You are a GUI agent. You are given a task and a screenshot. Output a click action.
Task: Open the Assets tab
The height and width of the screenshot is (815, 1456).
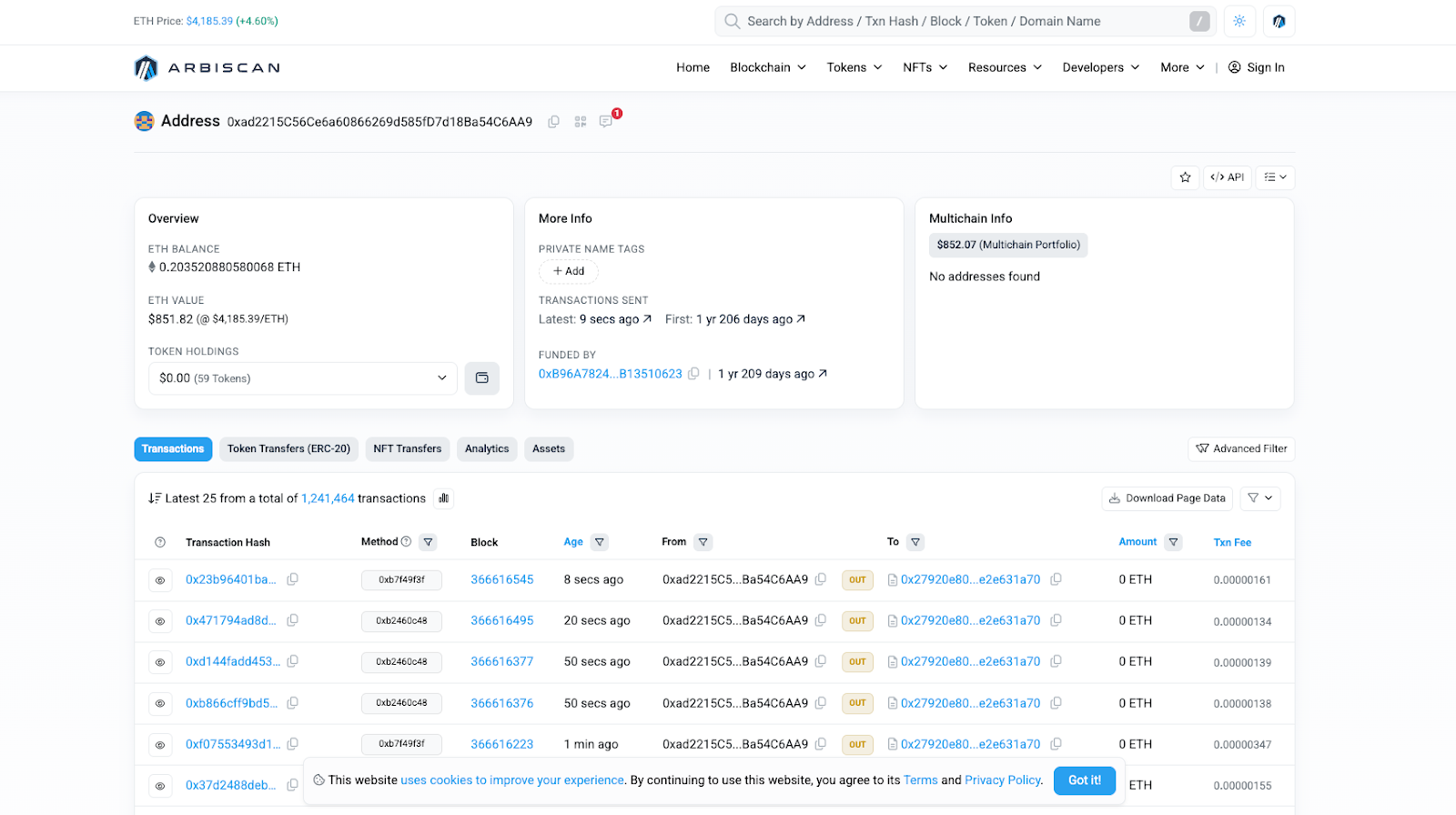click(x=549, y=449)
